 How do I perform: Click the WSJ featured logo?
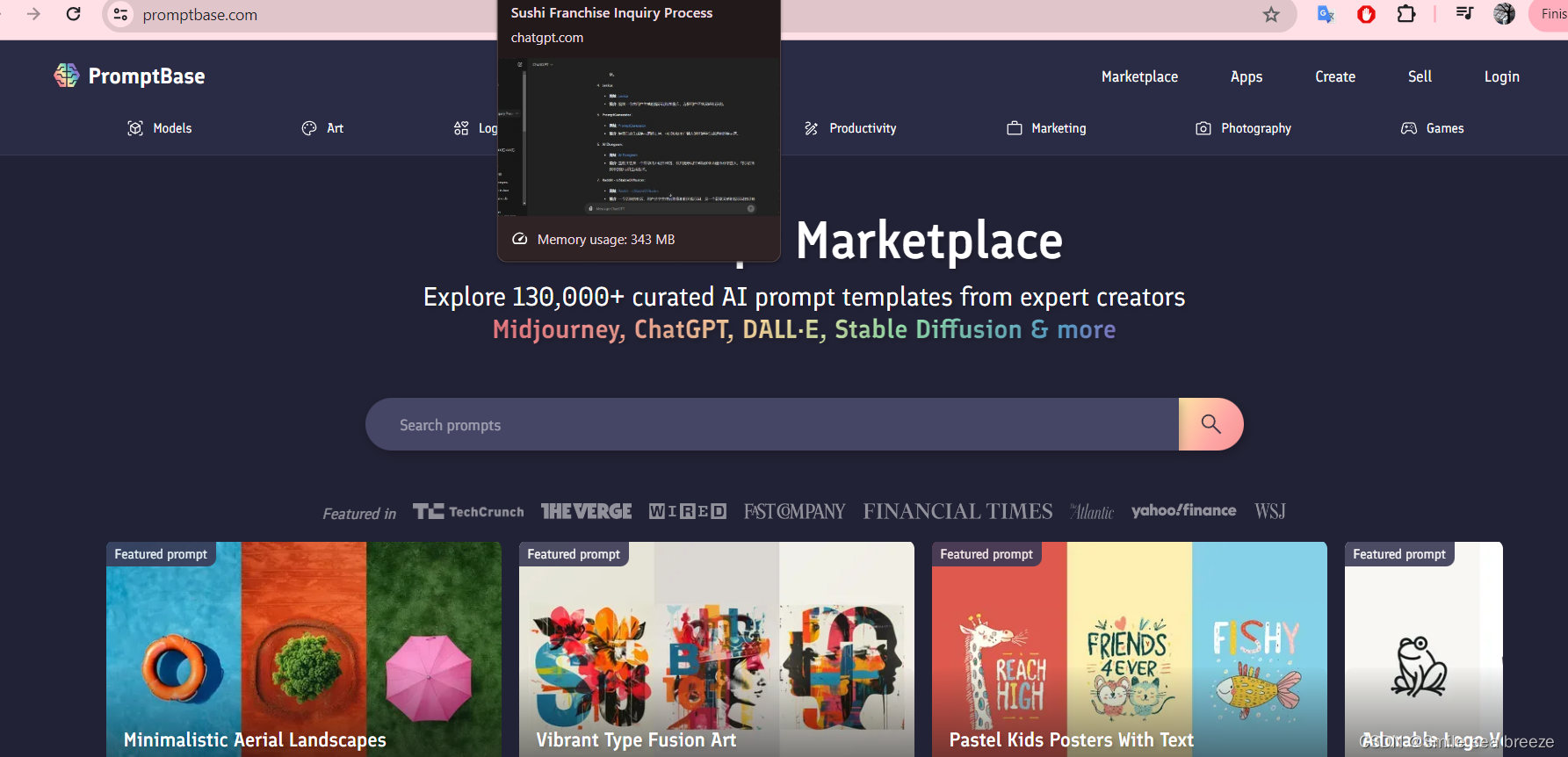1270,511
